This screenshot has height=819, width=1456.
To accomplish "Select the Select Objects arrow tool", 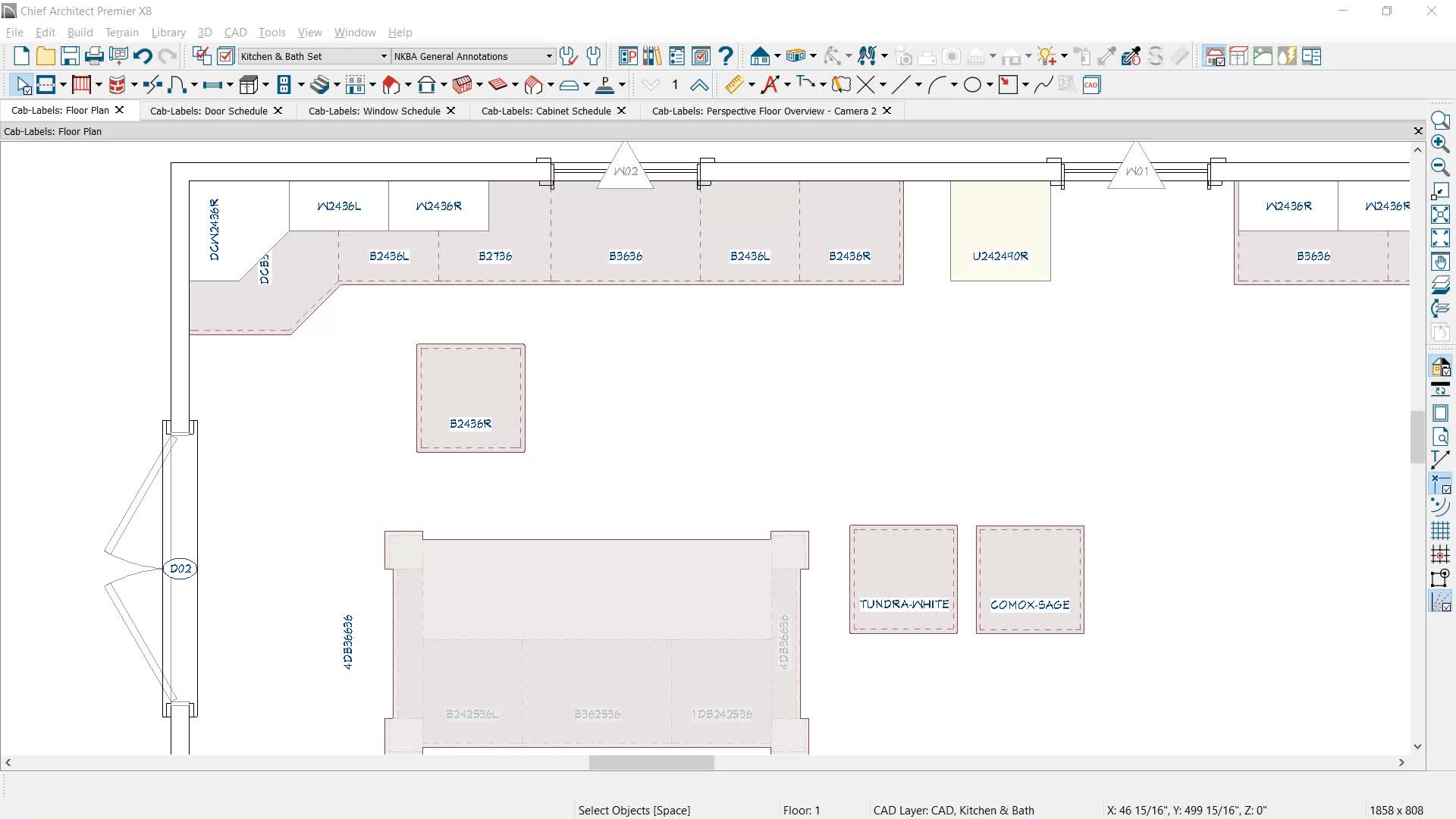I will pyautogui.click(x=23, y=85).
